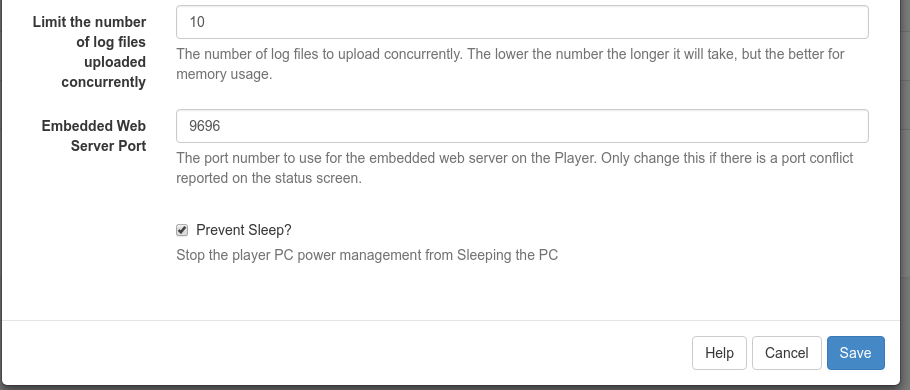Cancel the settings dialog

[786, 353]
